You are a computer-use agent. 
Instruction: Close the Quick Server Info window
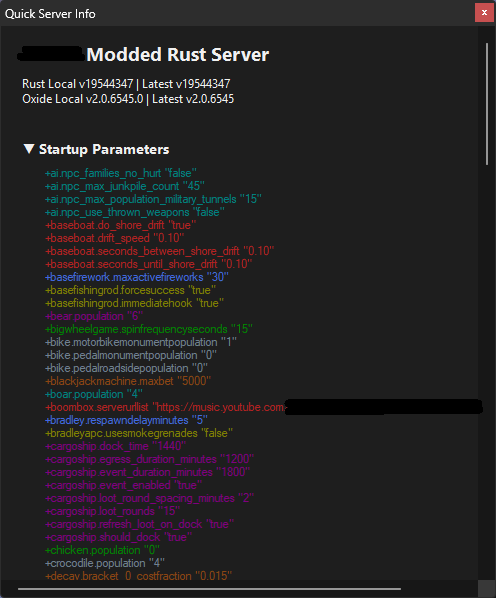(x=484, y=13)
